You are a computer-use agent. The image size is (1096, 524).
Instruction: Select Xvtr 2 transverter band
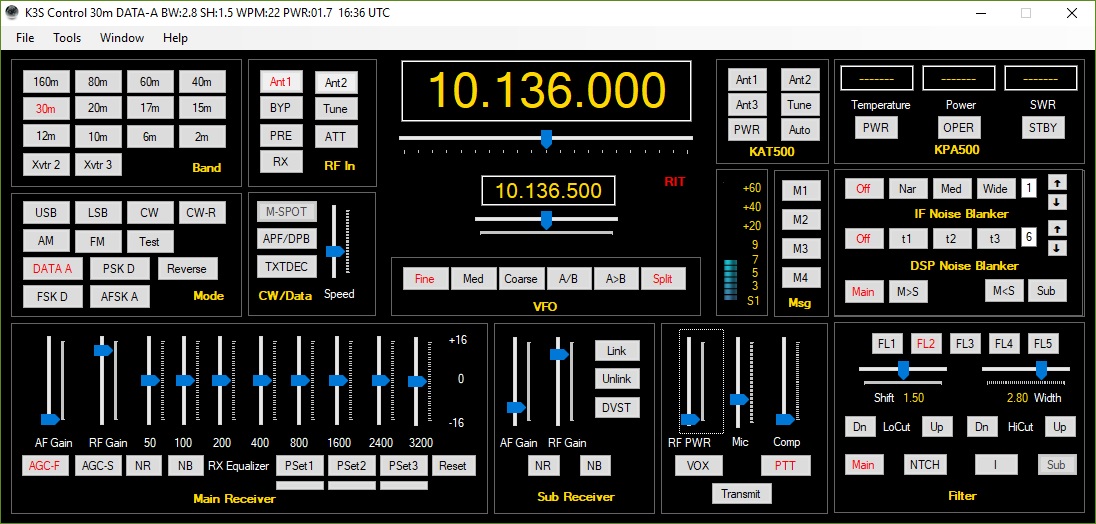pos(46,165)
